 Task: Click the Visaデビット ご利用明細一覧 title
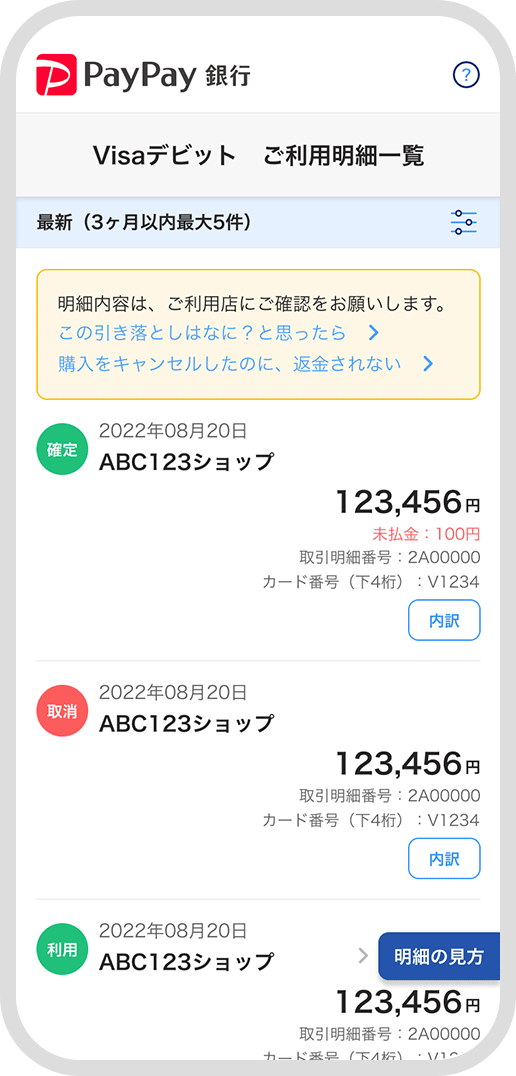click(258, 156)
